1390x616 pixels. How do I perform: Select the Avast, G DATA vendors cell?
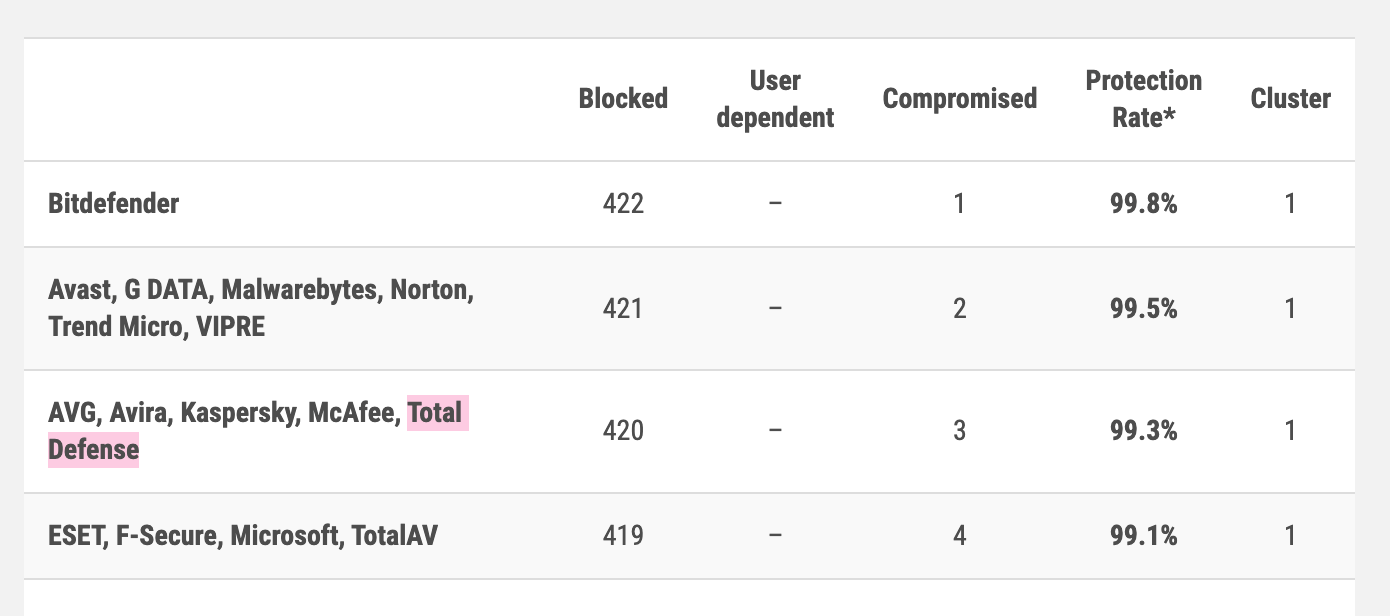(x=261, y=308)
